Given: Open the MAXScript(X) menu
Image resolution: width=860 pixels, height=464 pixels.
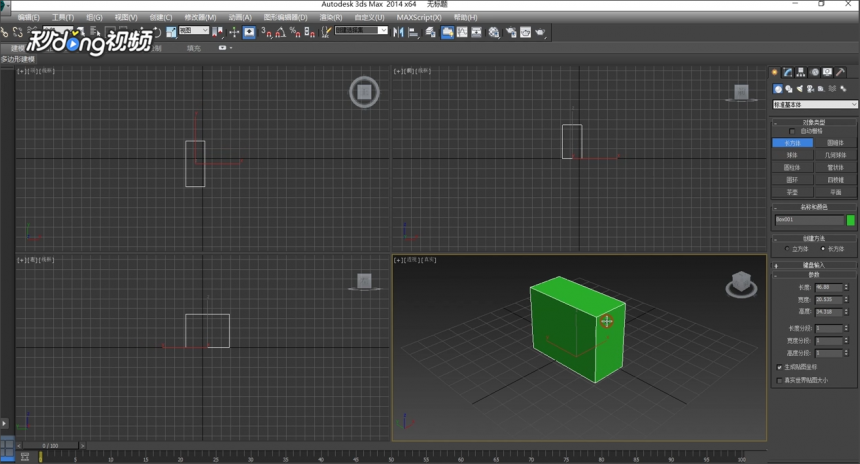Looking at the screenshot, I should pyautogui.click(x=418, y=18).
